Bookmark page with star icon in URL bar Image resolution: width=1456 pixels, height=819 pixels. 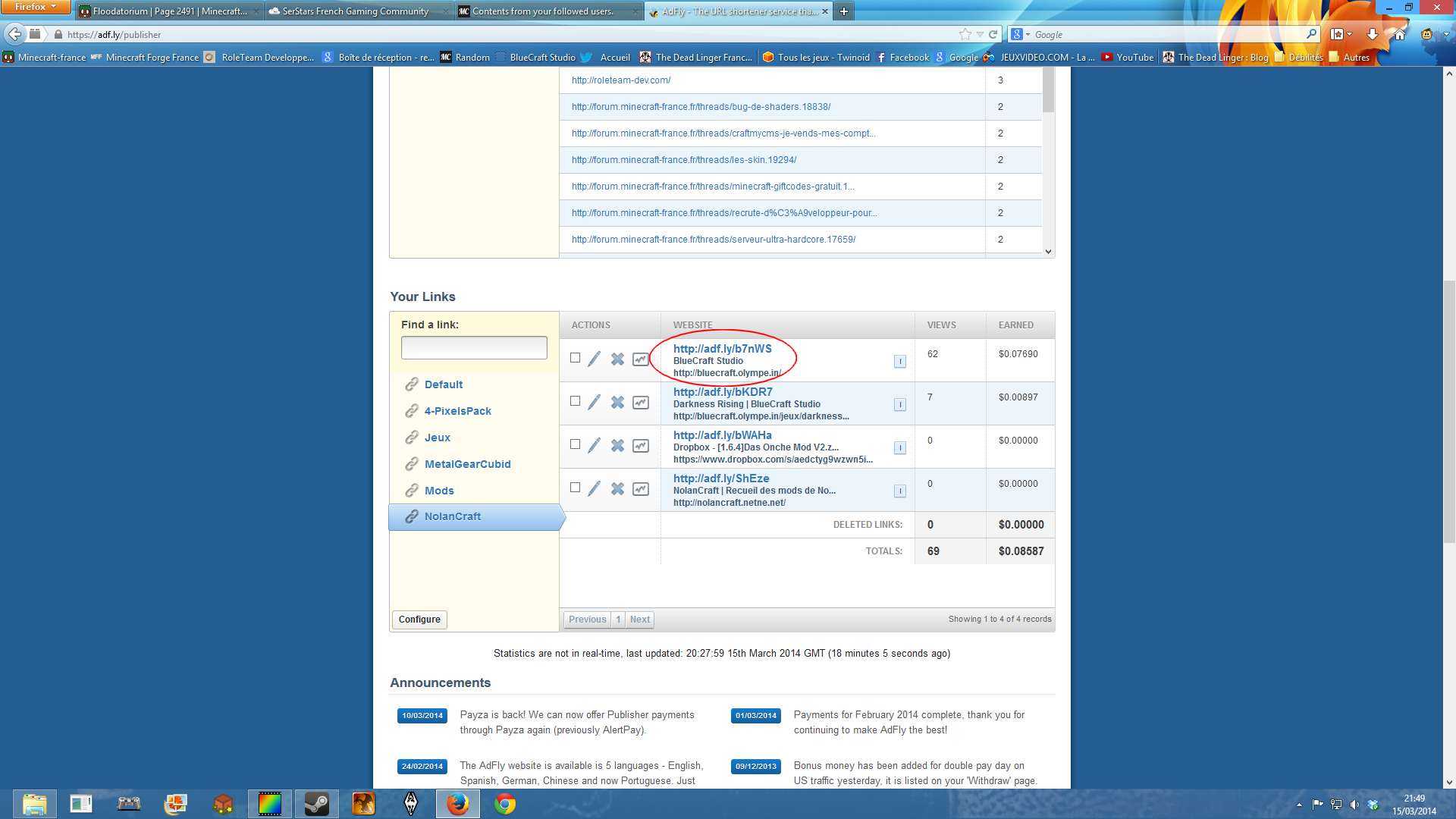click(x=965, y=34)
